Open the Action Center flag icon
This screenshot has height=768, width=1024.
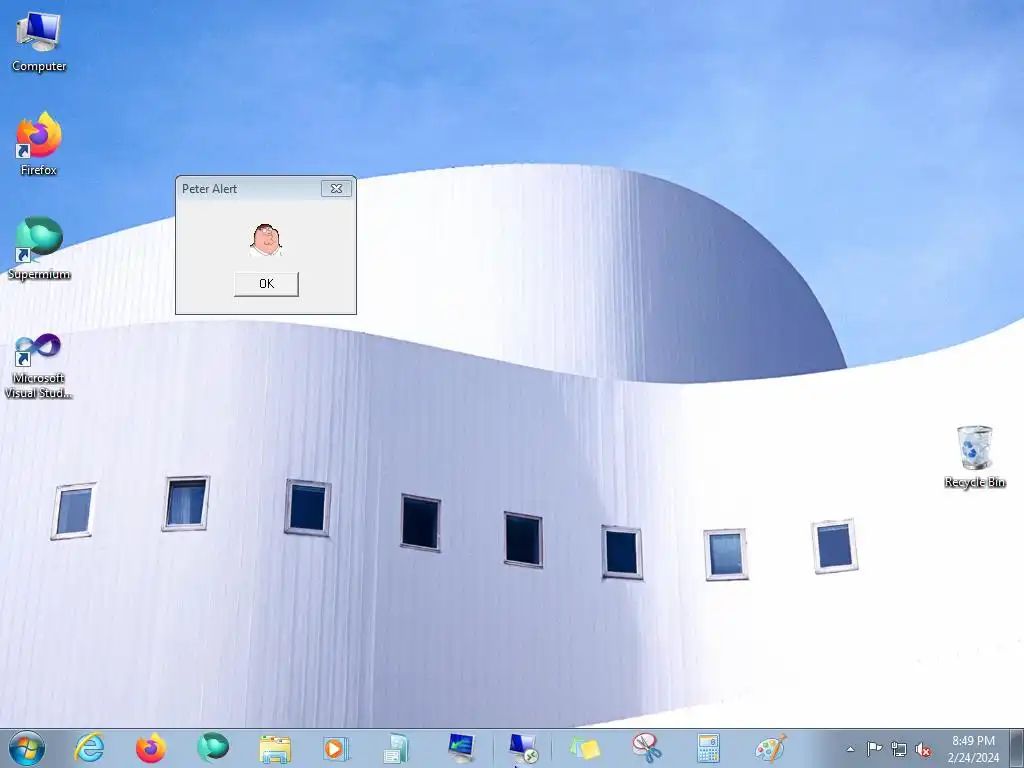(x=874, y=748)
